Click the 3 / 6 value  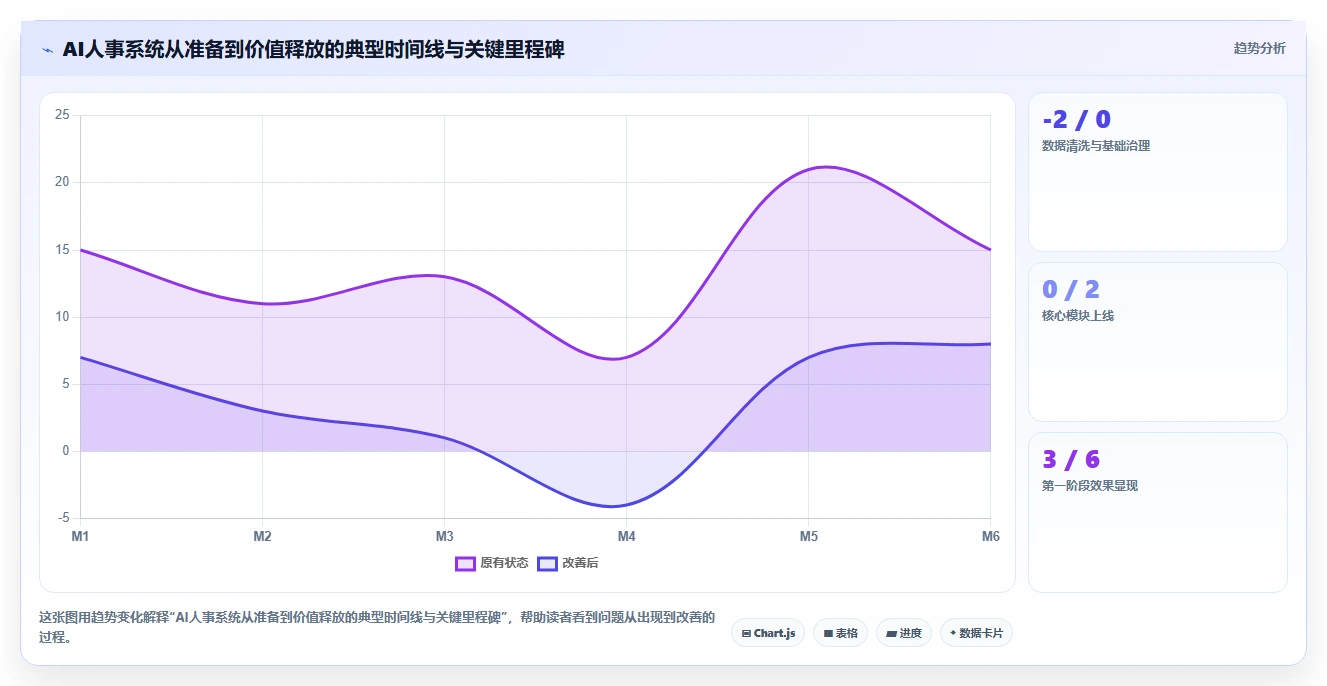tap(1070, 460)
